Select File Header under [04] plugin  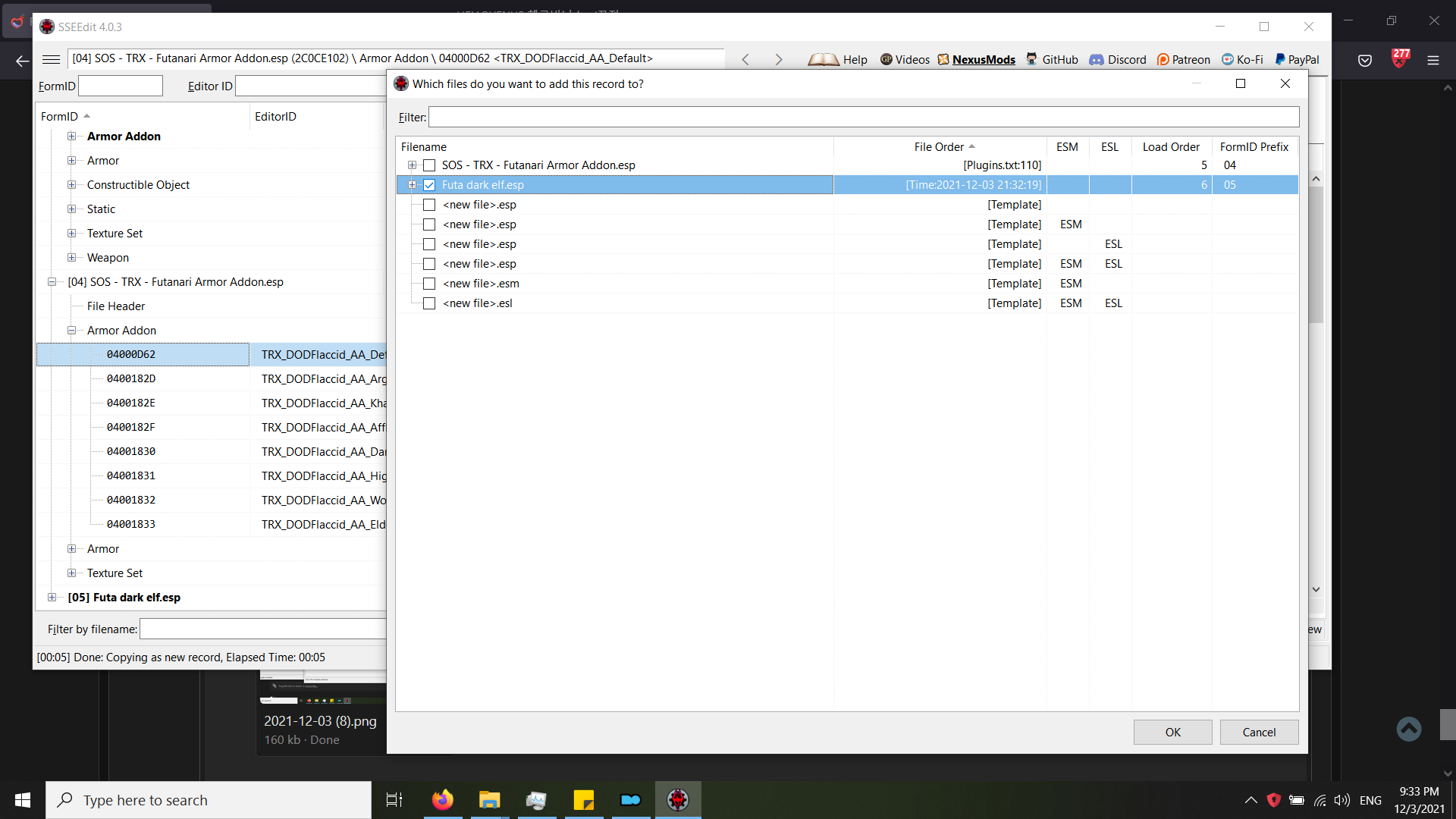coord(116,306)
